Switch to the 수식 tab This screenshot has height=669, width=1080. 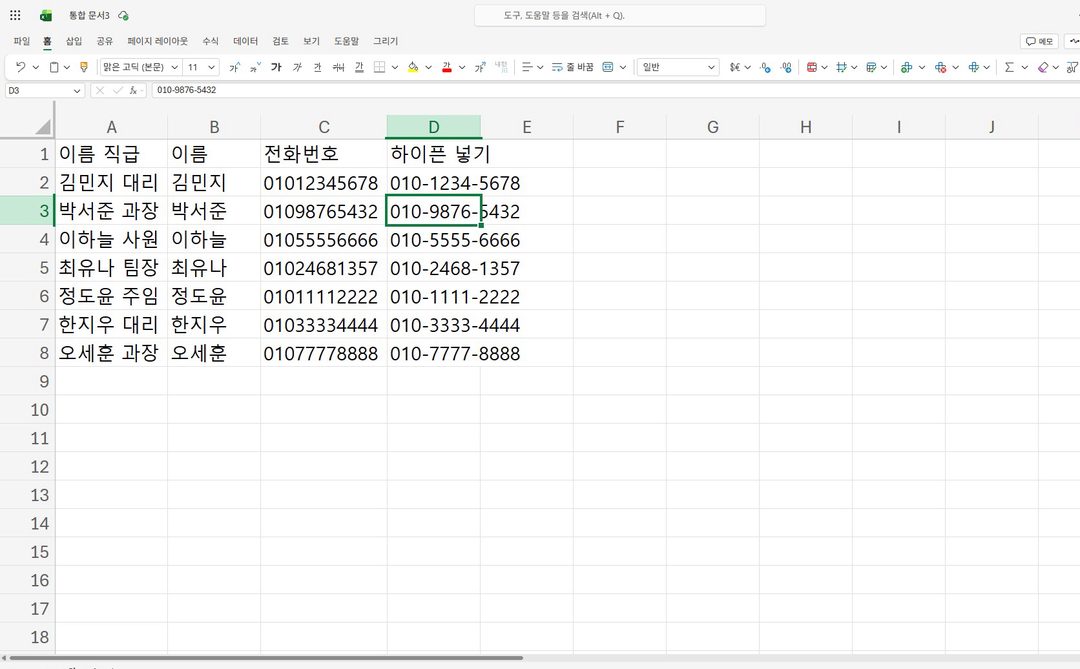click(210, 41)
